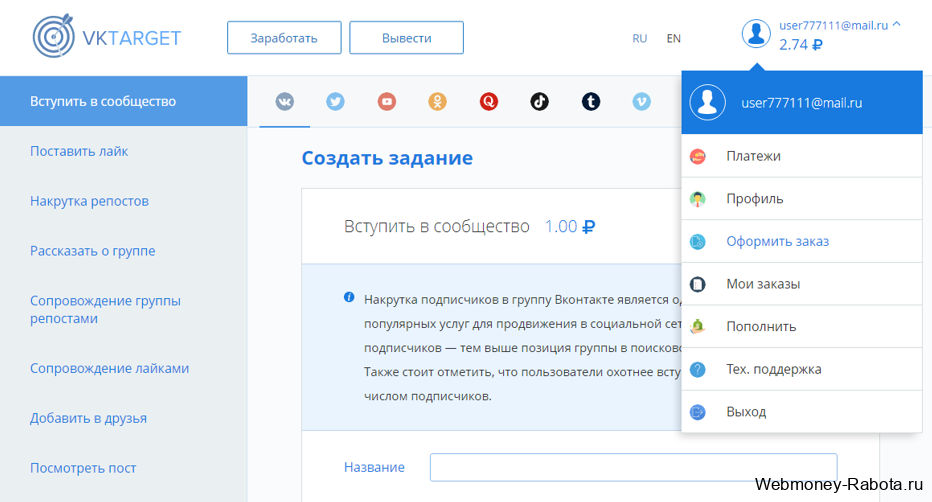This screenshot has width=932, height=502.
Task: Click the user777111@mail.ru text in the dropdown header
Action: point(801,103)
